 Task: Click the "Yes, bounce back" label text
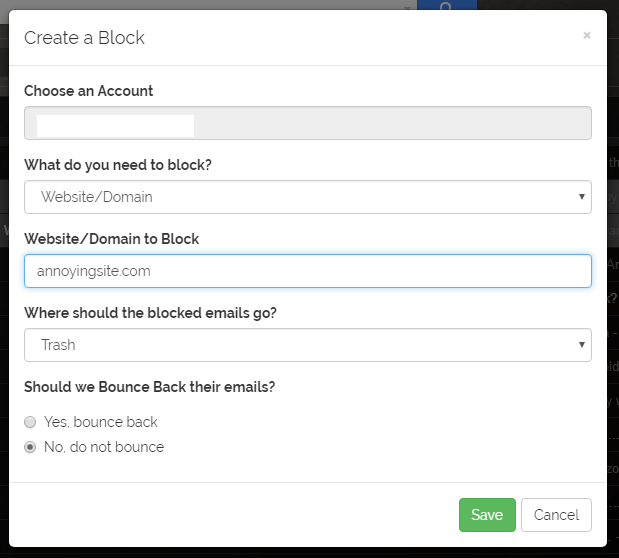pyautogui.click(x=101, y=422)
